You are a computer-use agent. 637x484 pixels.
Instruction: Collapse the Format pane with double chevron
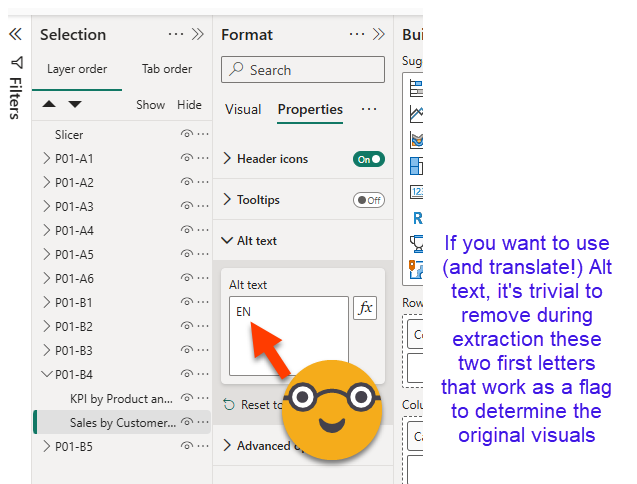[x=378, y=34]
